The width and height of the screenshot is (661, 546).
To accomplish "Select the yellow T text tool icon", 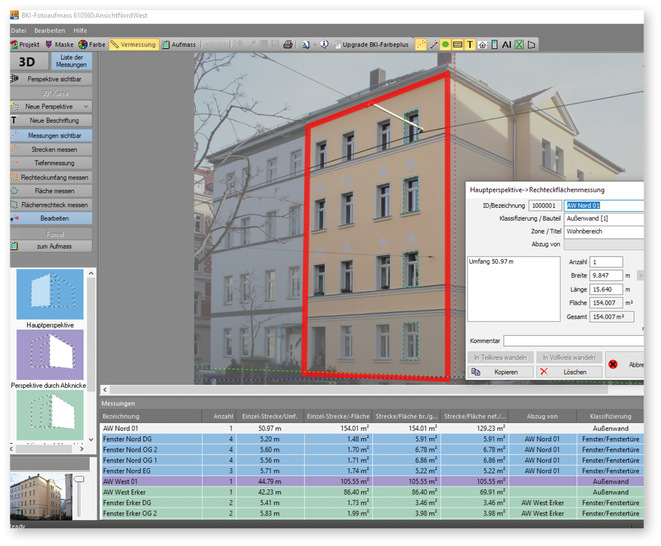I will click(x=469, y=45).
